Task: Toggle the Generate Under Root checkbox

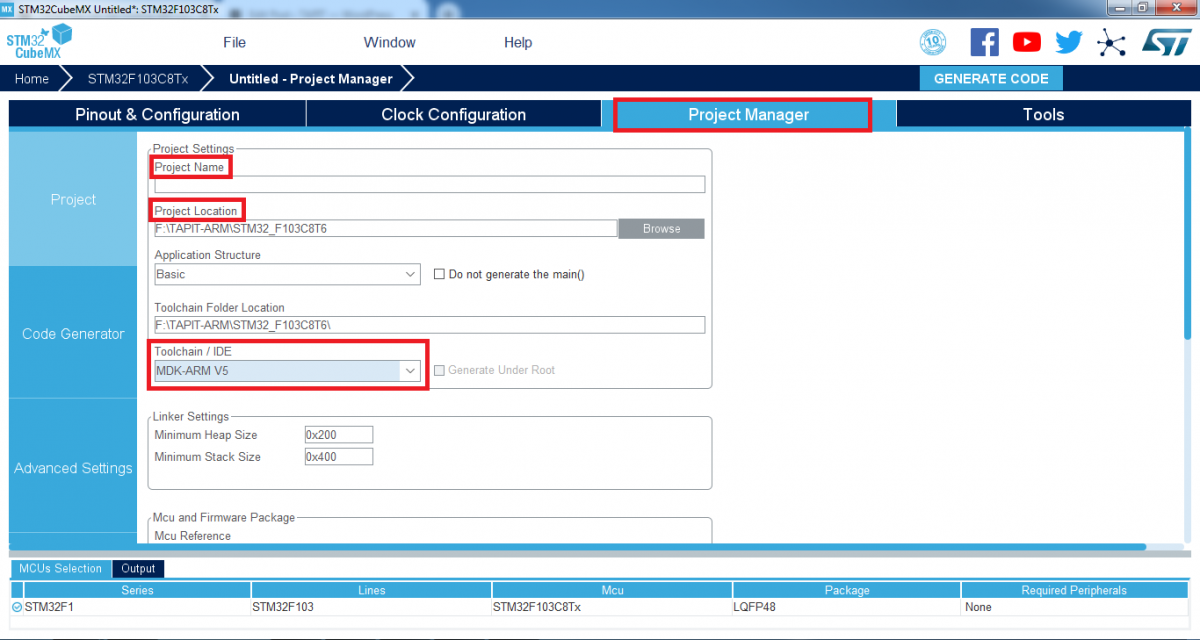Action: click(x=439, y=370)
